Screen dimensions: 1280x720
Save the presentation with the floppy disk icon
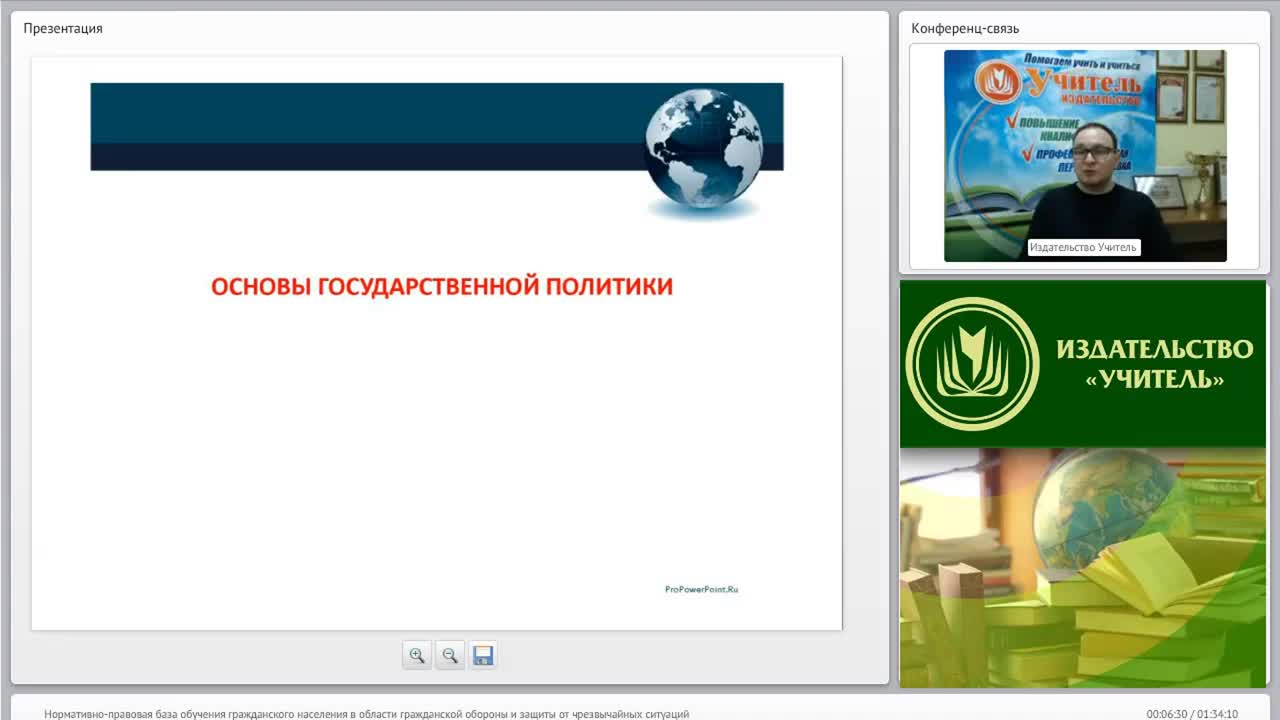pyautogui.click(x=483, y=655)
